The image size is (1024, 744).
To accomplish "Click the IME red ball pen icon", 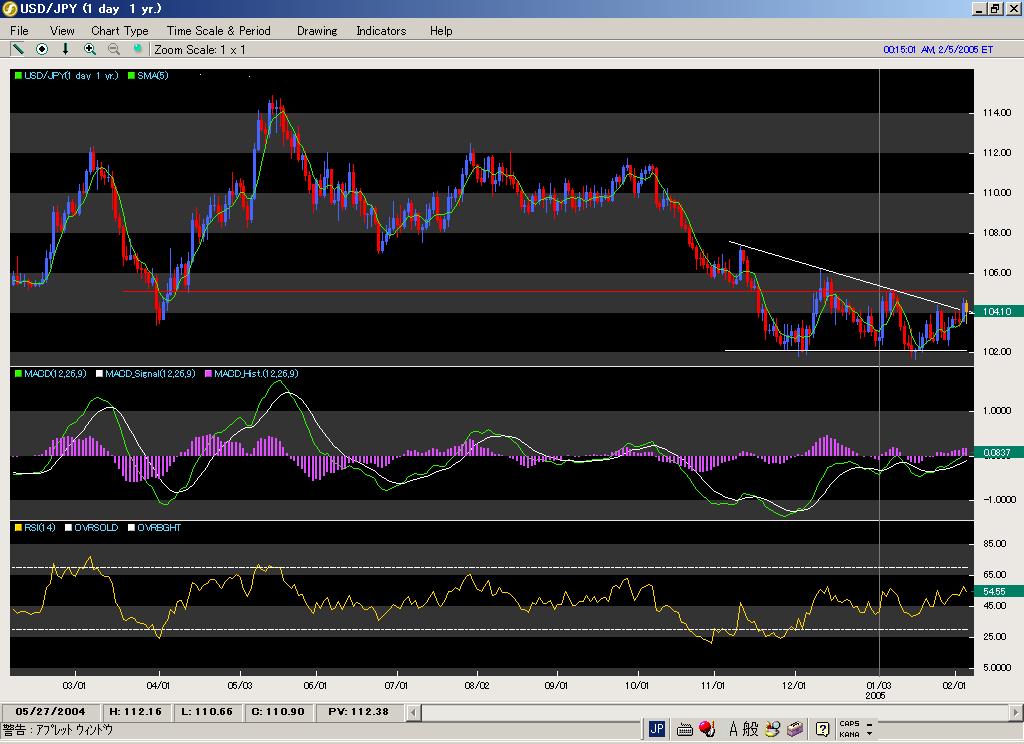I will point(707,728).
